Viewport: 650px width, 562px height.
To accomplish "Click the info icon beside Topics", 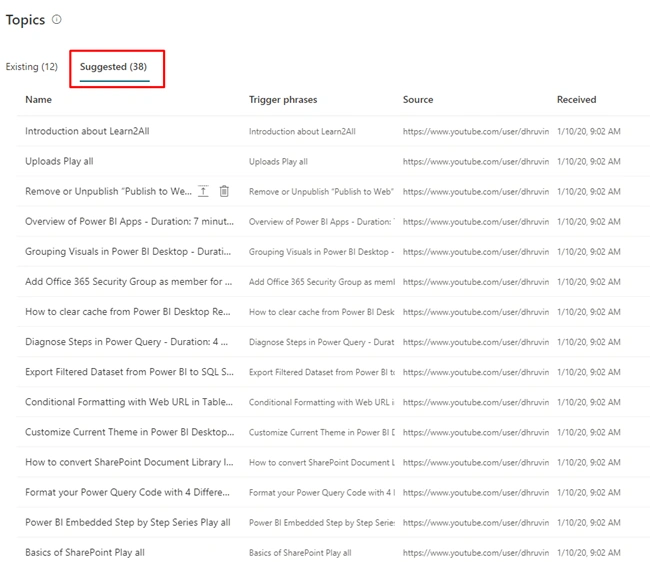I will click(x=56, y=19).
